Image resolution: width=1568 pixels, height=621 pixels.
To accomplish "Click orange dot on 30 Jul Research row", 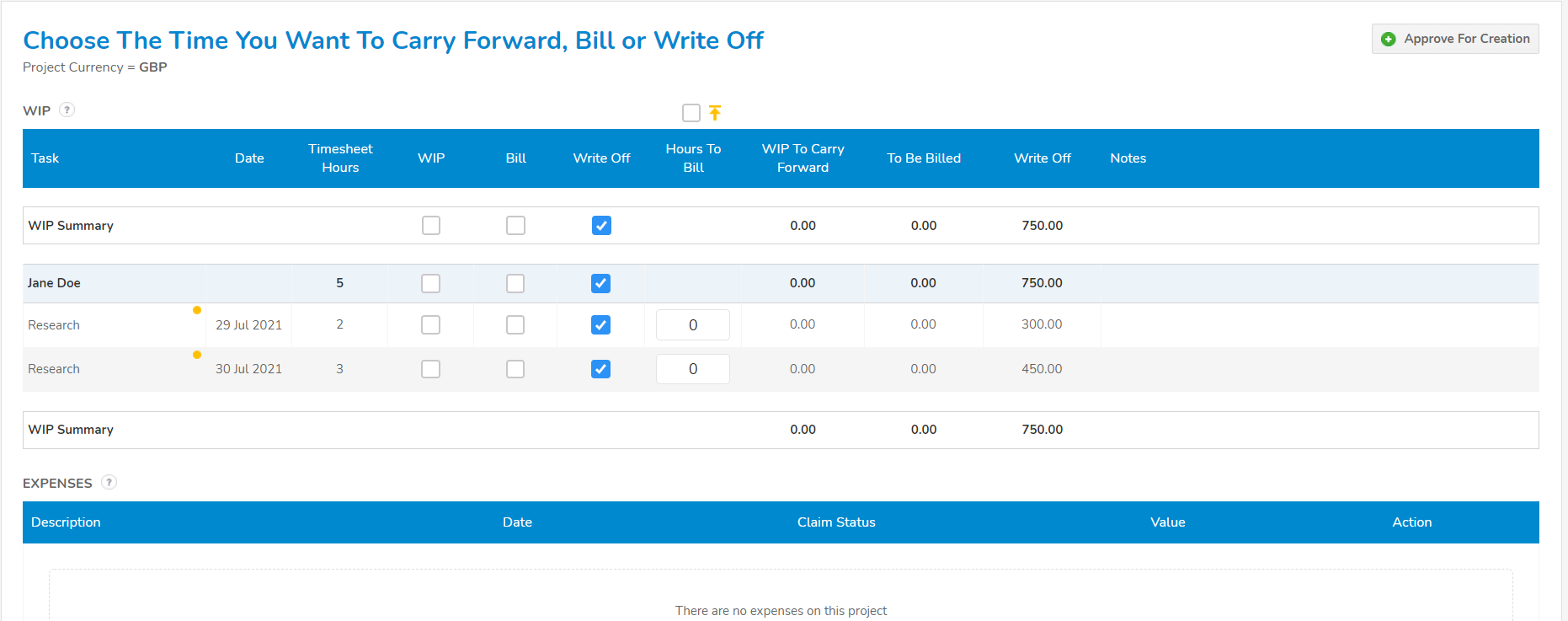I will [197, 355].
